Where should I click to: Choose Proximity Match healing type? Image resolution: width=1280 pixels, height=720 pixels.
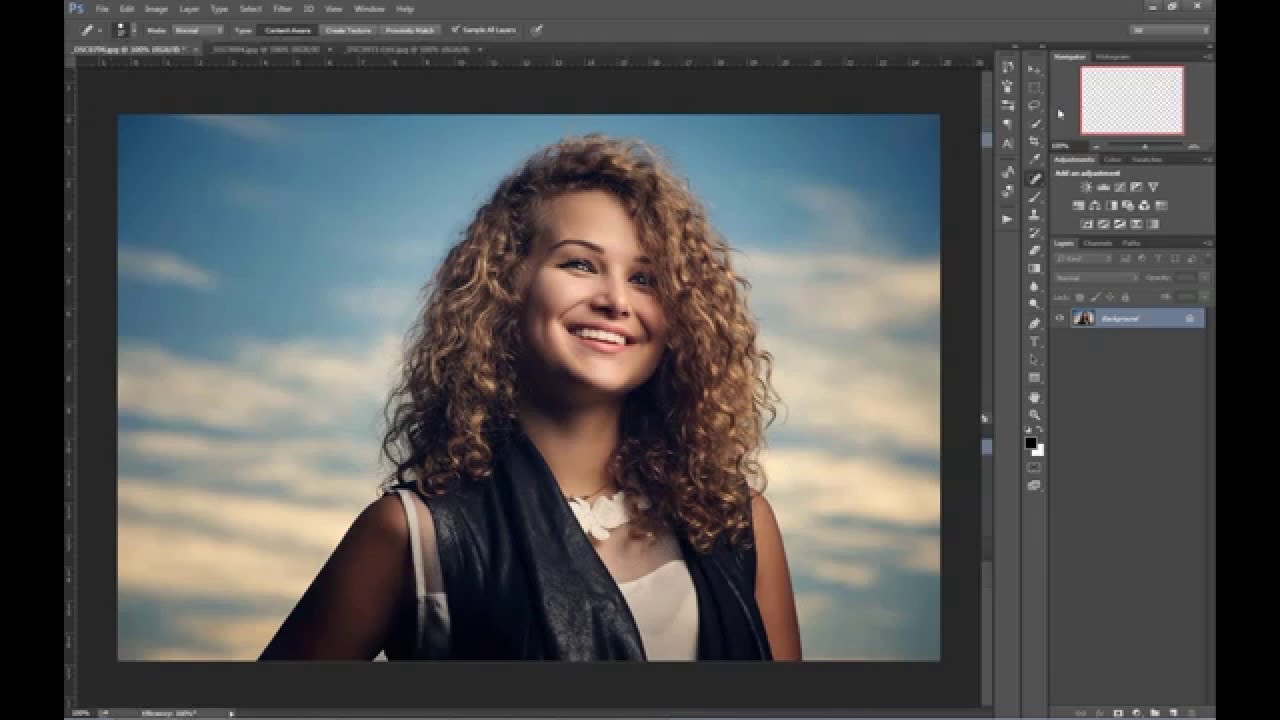coord(409,30)
